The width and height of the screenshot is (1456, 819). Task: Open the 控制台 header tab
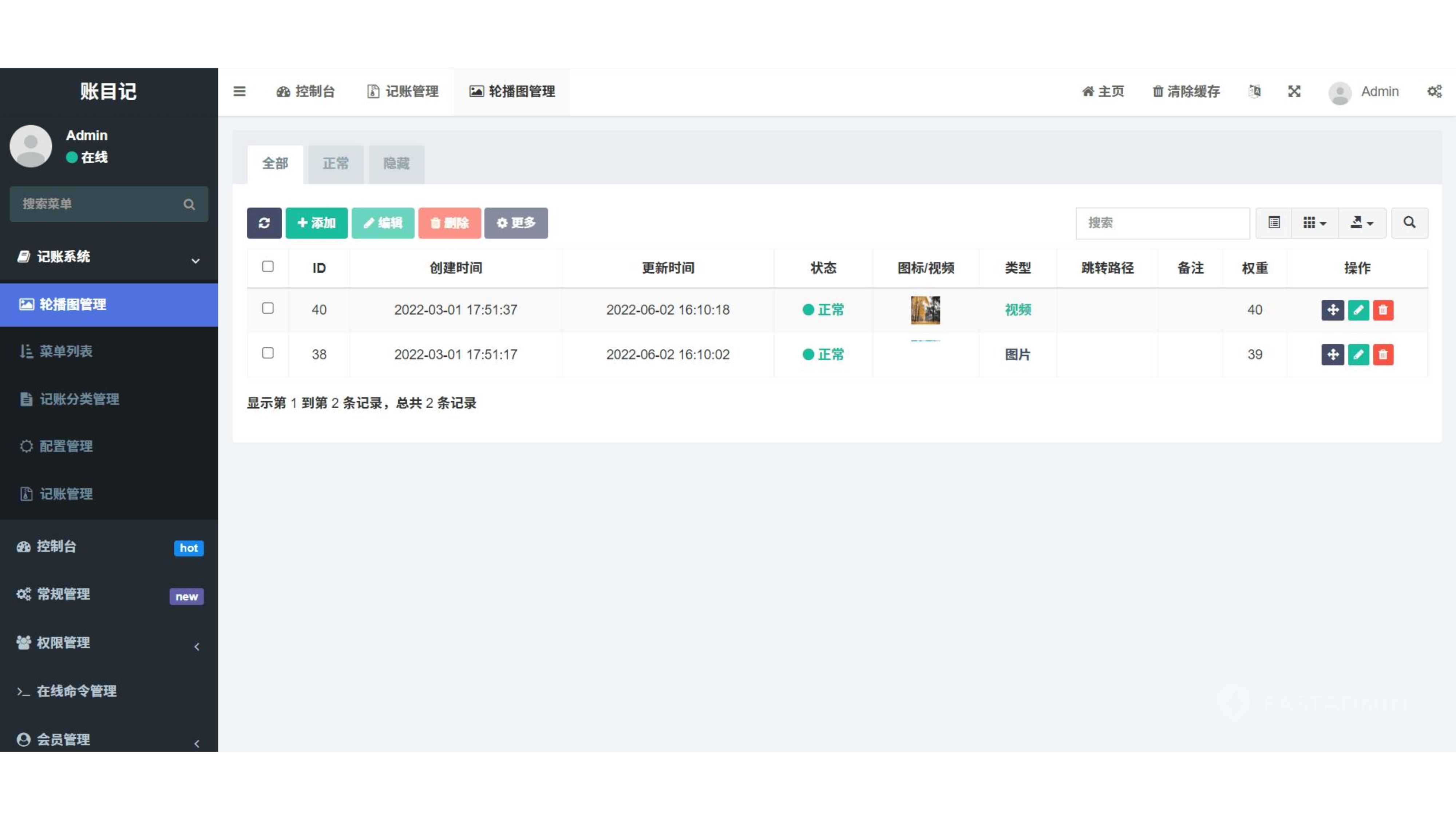305,92
